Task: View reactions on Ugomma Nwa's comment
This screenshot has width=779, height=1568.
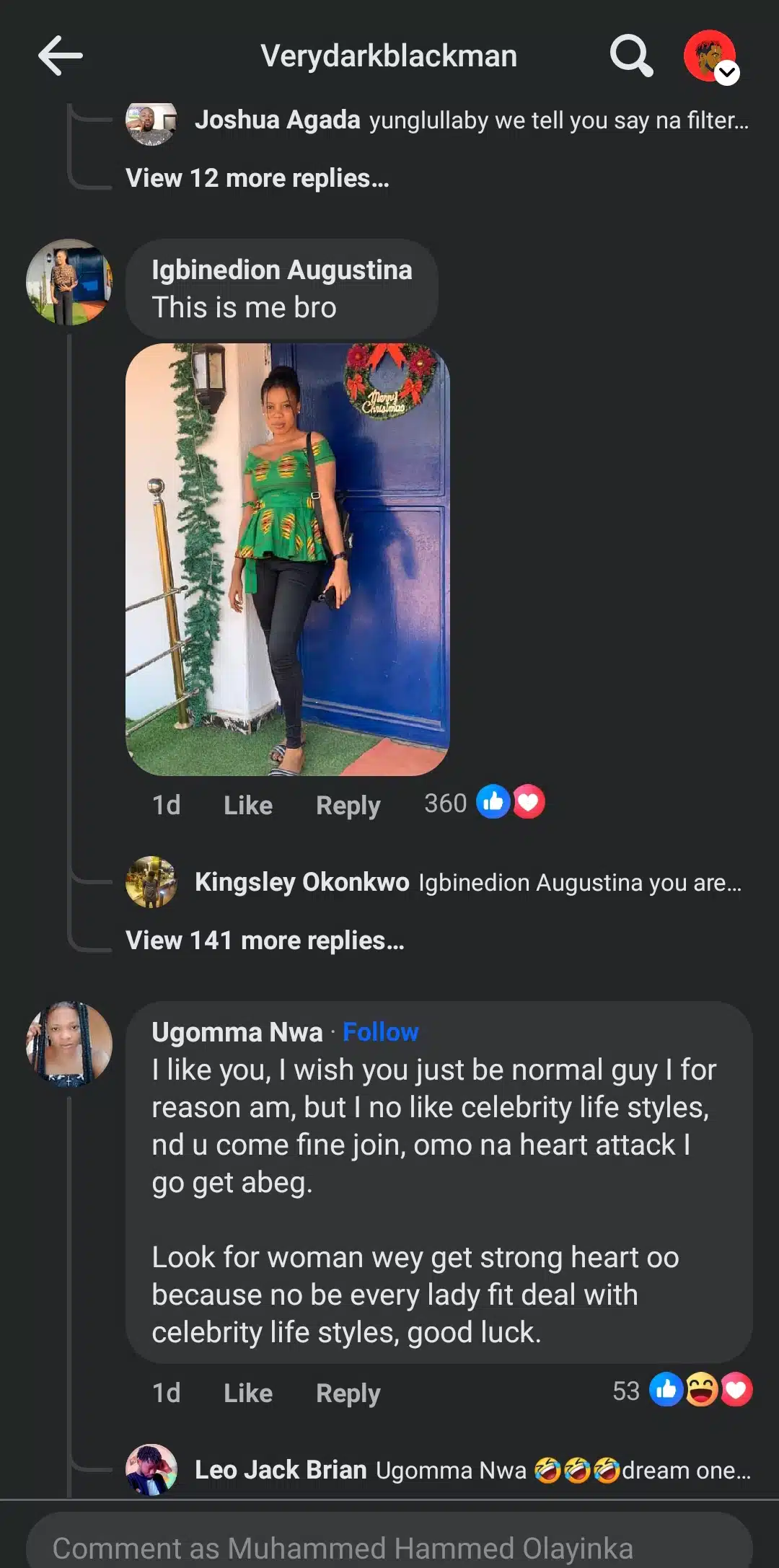Action: [682, 1391]
